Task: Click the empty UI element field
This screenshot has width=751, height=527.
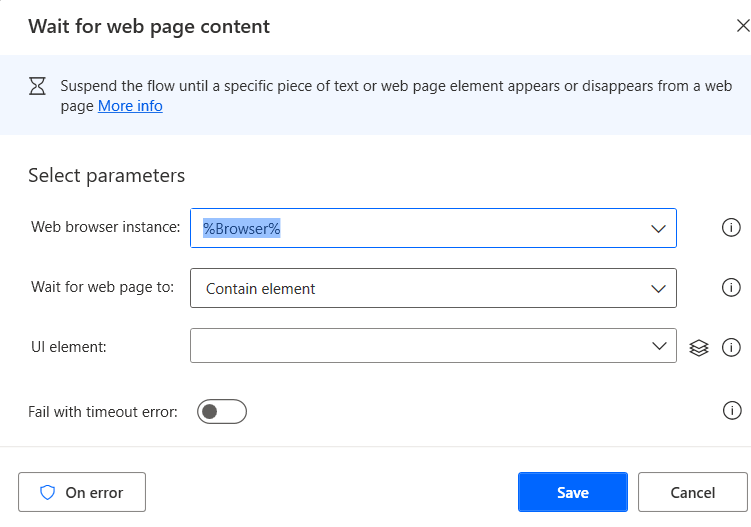Action: point(420,346)
